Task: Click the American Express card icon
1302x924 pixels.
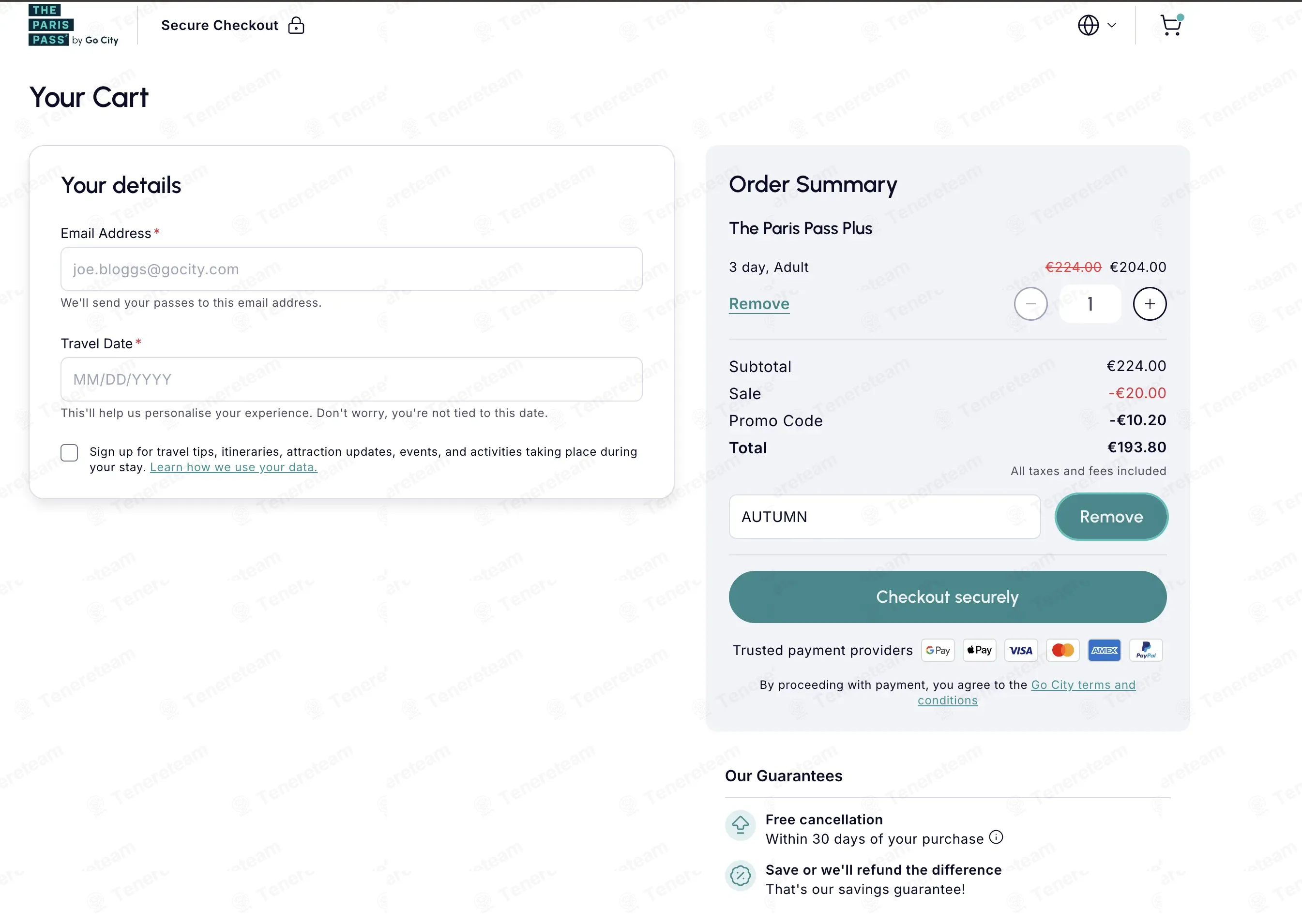Action: [x=1104, y=650]
